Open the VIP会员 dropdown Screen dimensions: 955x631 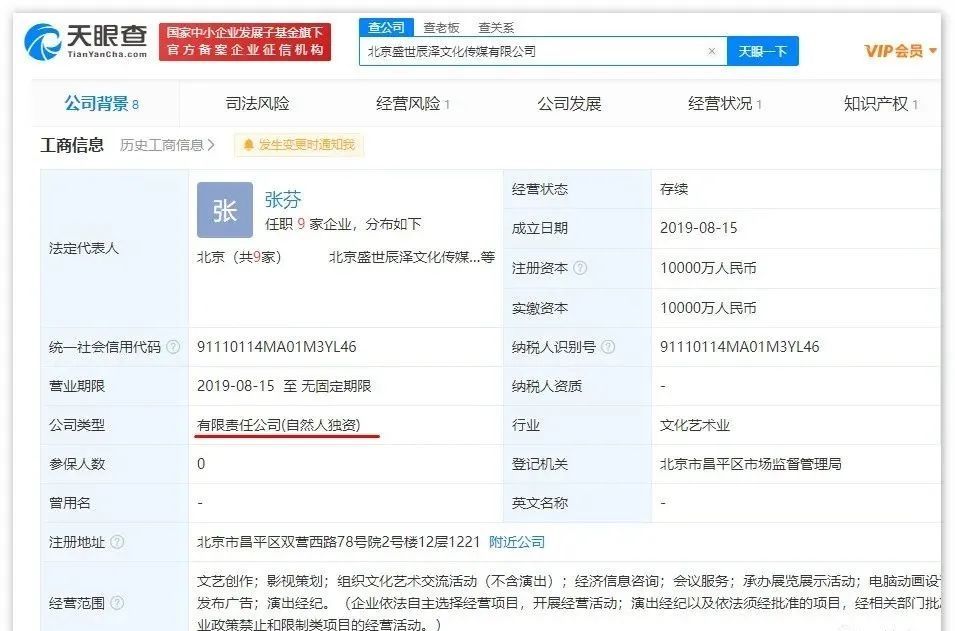click(x=900, y=51)
